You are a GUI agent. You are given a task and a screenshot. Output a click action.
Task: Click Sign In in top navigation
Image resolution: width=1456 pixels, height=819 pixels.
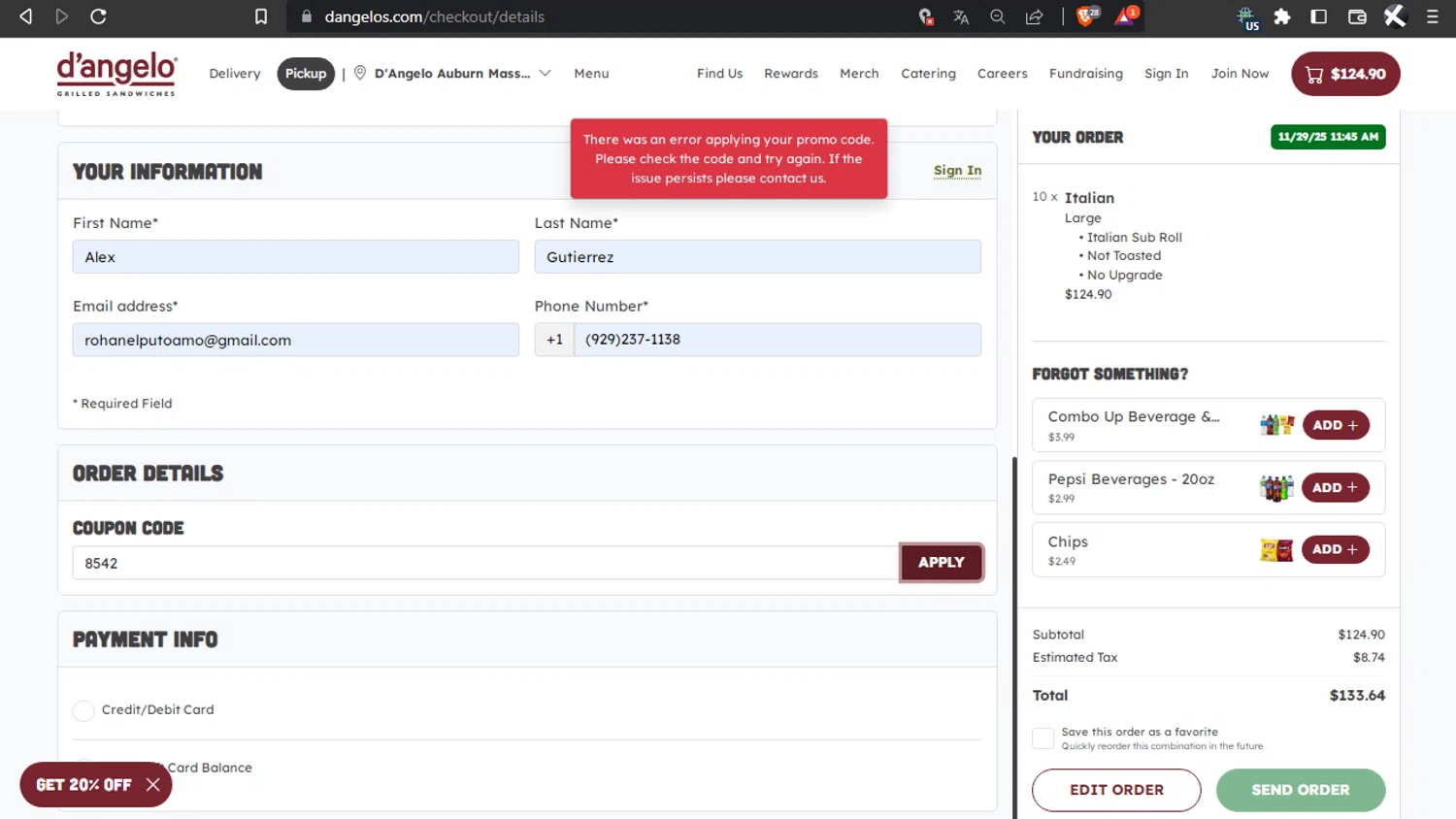tap(1166, 74)
